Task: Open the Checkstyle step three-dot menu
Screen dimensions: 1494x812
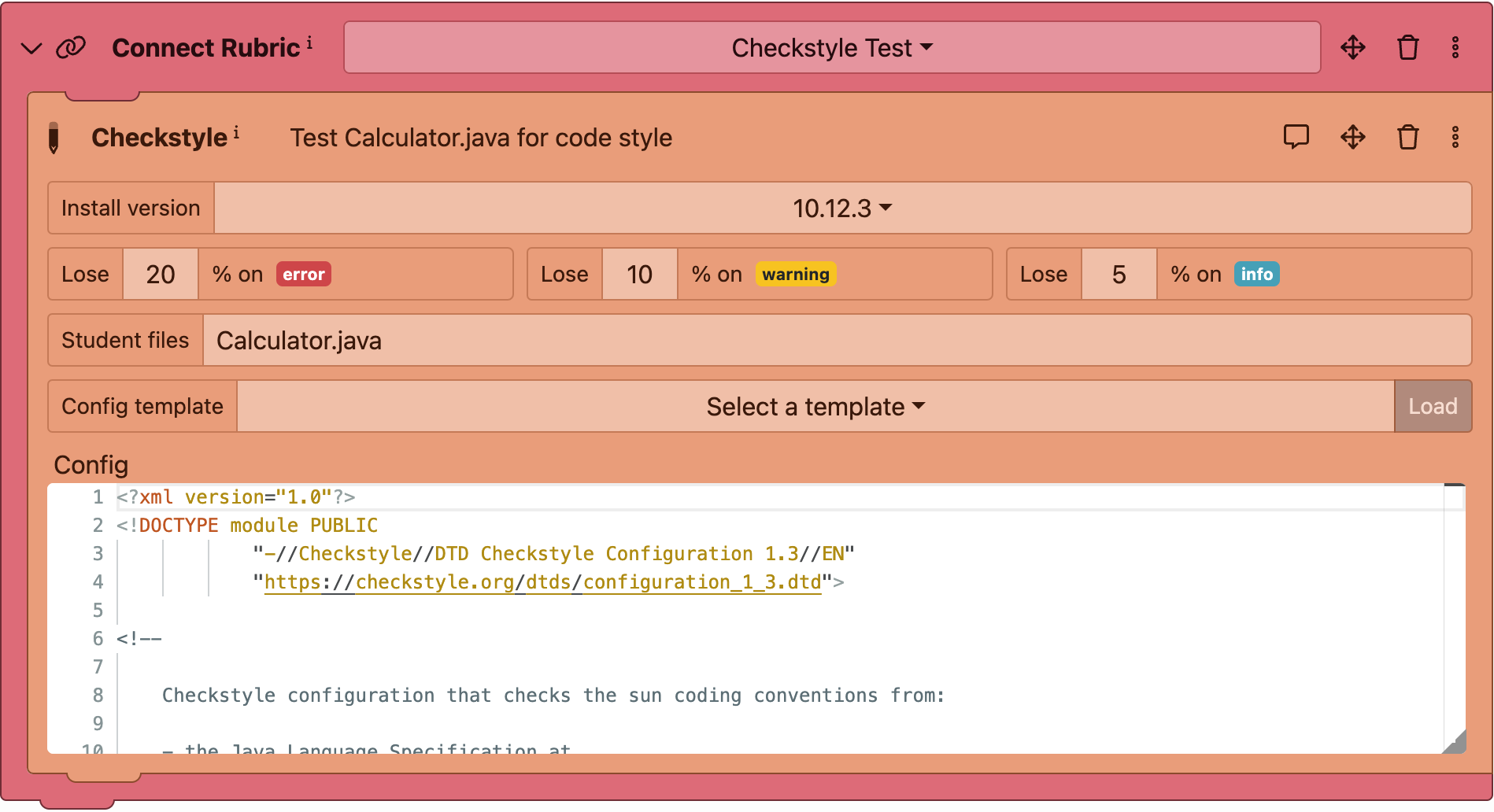Action: (x=1455, y=138)
